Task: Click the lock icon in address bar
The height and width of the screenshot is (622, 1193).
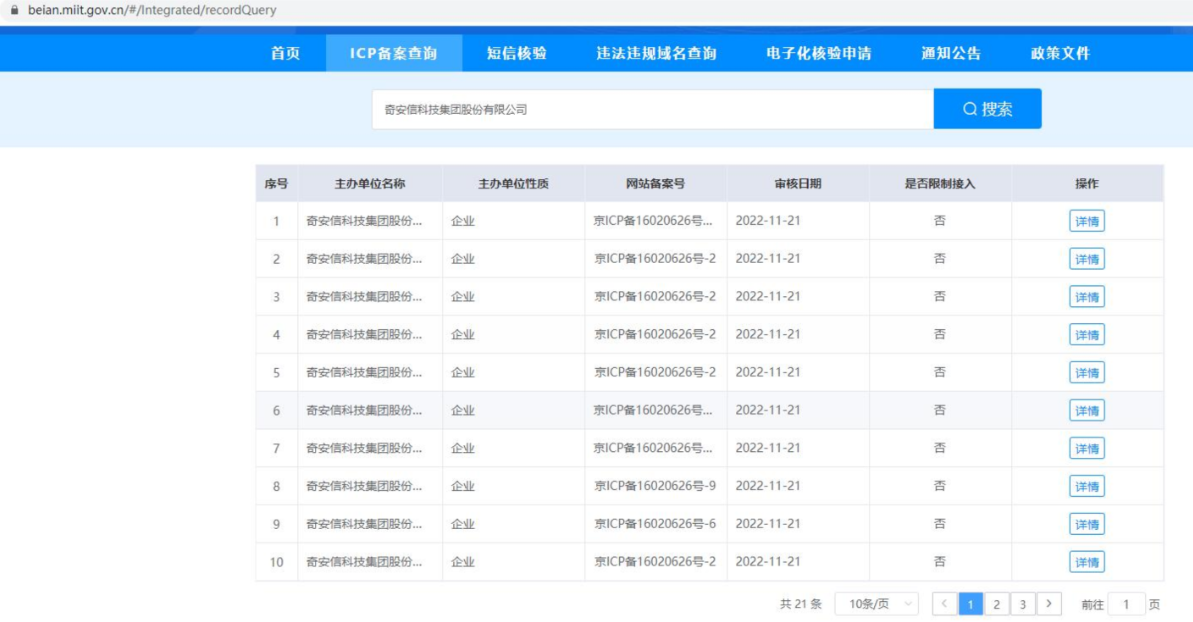Action: (x=14, y=10)
